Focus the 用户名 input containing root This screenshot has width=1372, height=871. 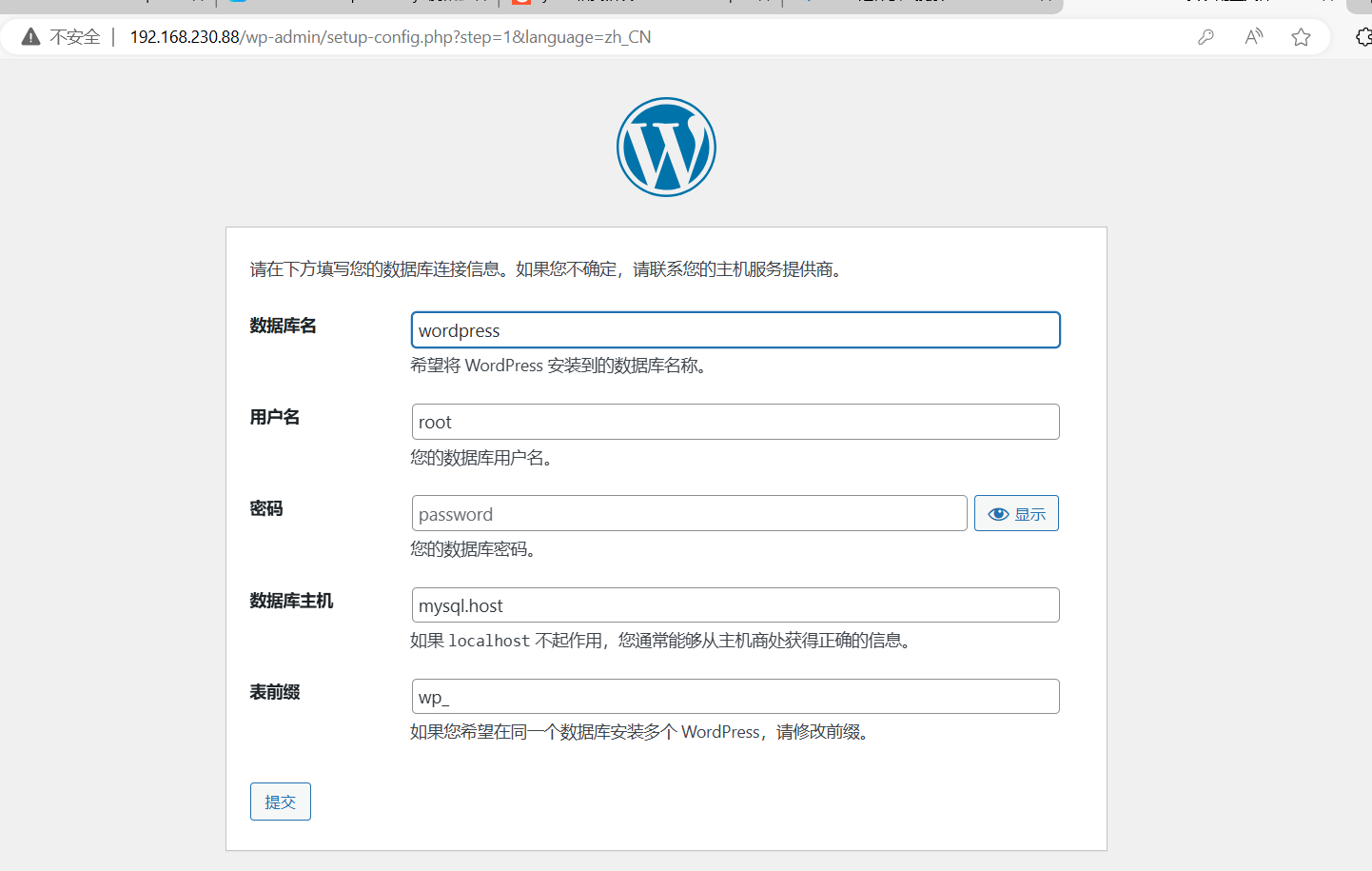click(735, 422)
